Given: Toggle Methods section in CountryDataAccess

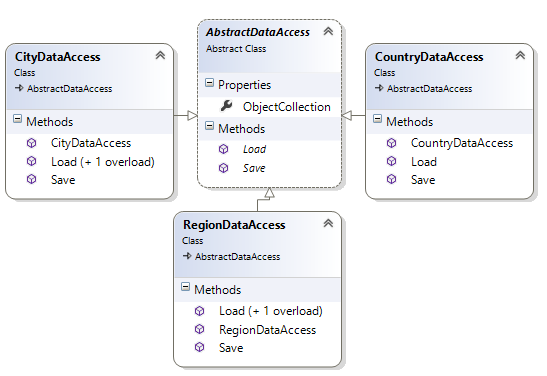Looking at the screenshot, I should 377,119.
